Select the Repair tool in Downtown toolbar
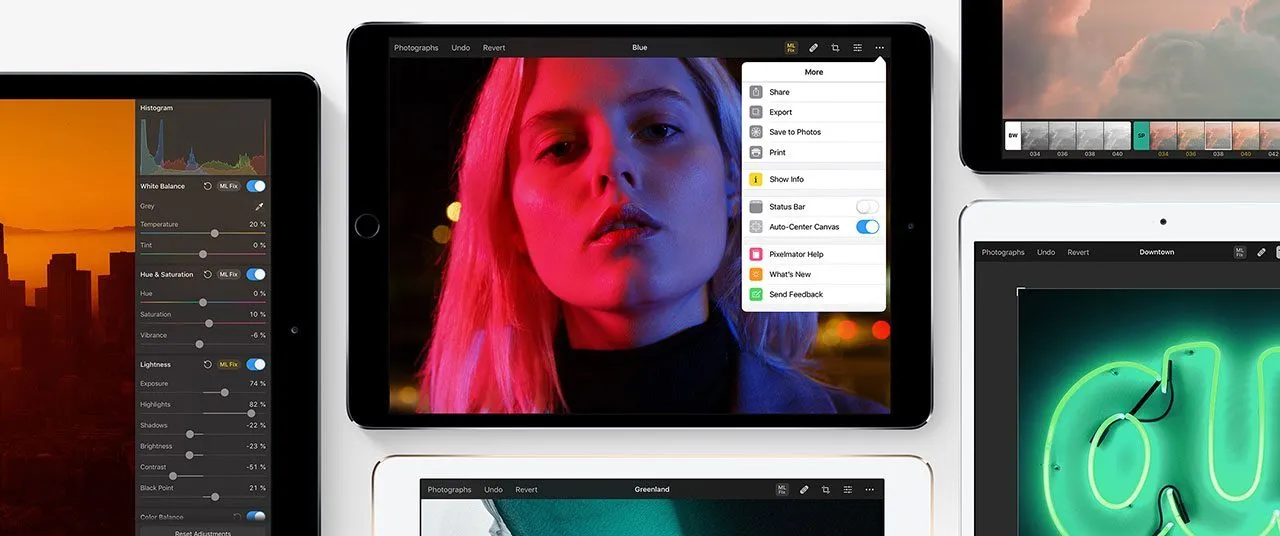This screenshot has height=536, width=1280. (x=1262, y=252)
